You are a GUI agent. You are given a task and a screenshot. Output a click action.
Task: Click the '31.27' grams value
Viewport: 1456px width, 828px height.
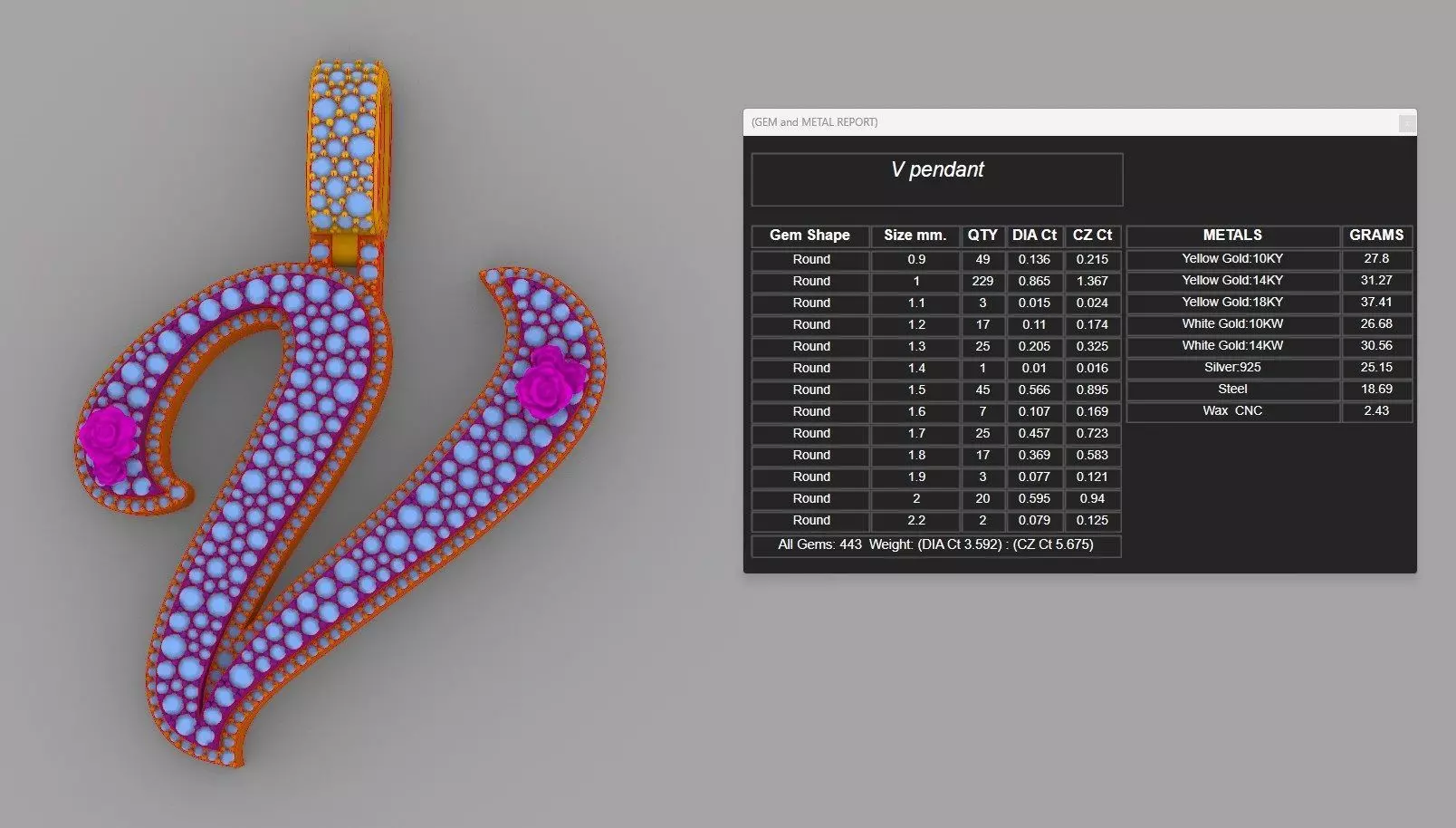pyautogui.click(x=1377, y=281)
